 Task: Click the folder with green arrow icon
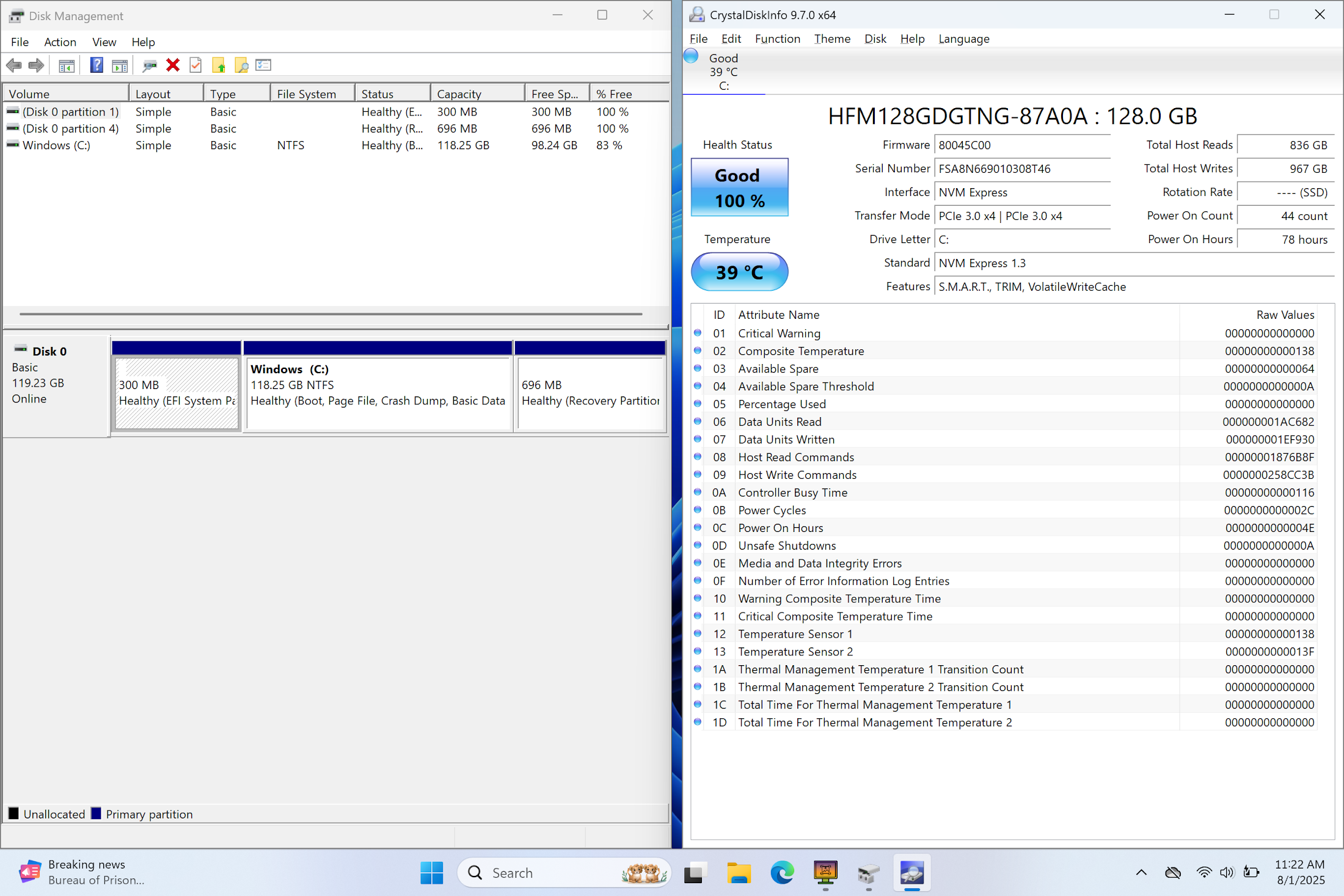coord(218,65)
